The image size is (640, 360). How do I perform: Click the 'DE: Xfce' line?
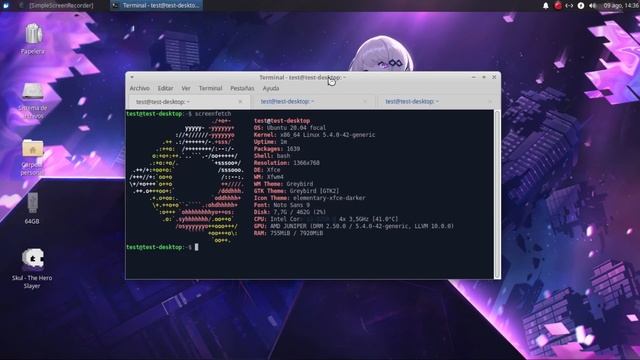click(x=267, y=170)
